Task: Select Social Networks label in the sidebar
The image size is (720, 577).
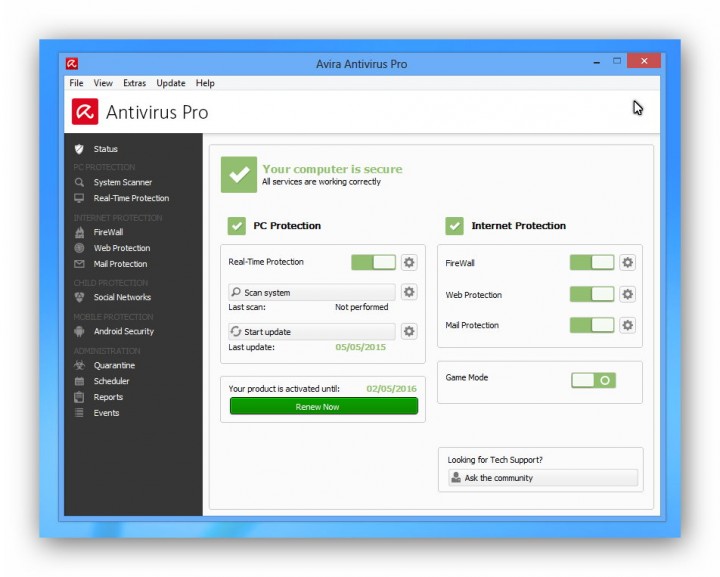Action: tap(122, 297)
